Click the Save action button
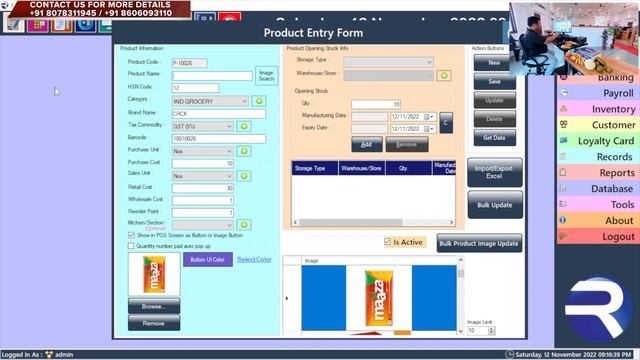640x360 pixels. tap(494, 81)
